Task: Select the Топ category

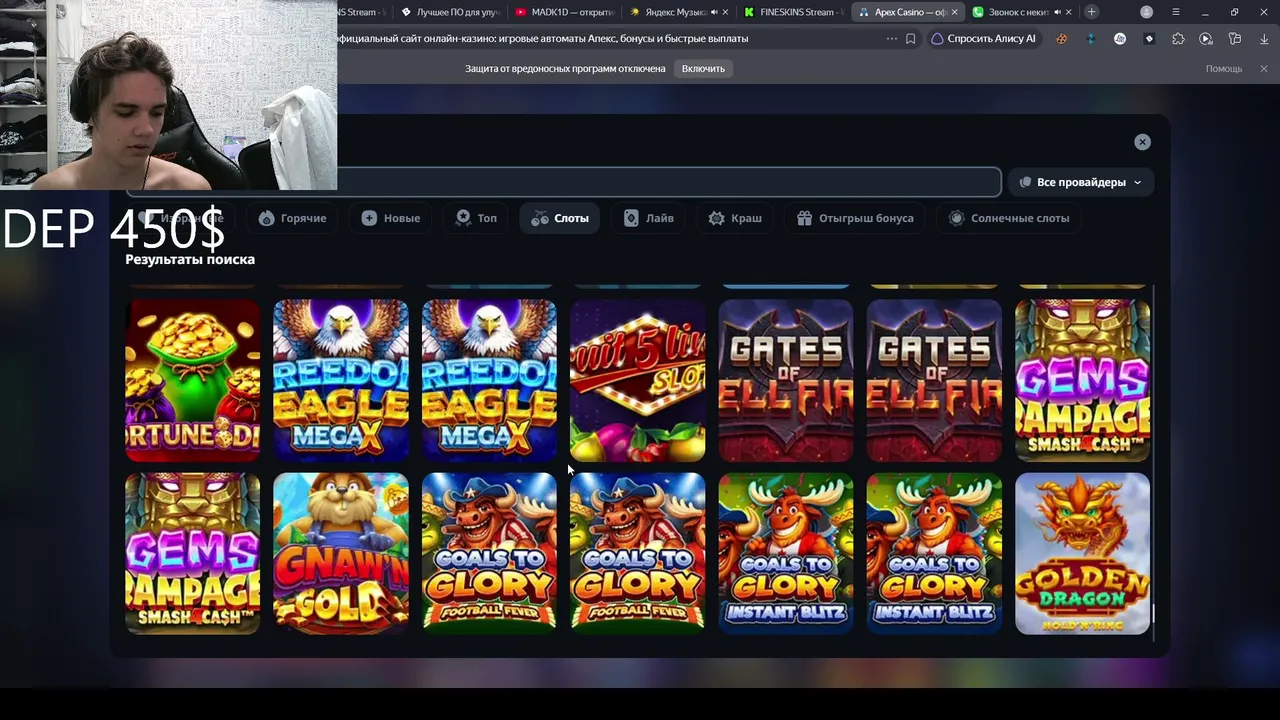Action: [x=476, y=218]
